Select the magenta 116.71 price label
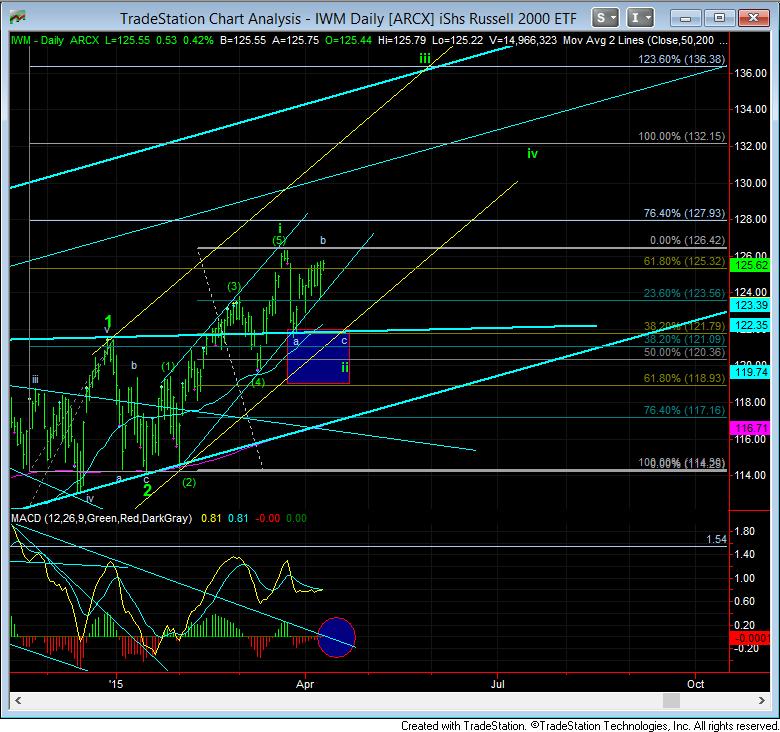780x732 pixels. (751, 428)
